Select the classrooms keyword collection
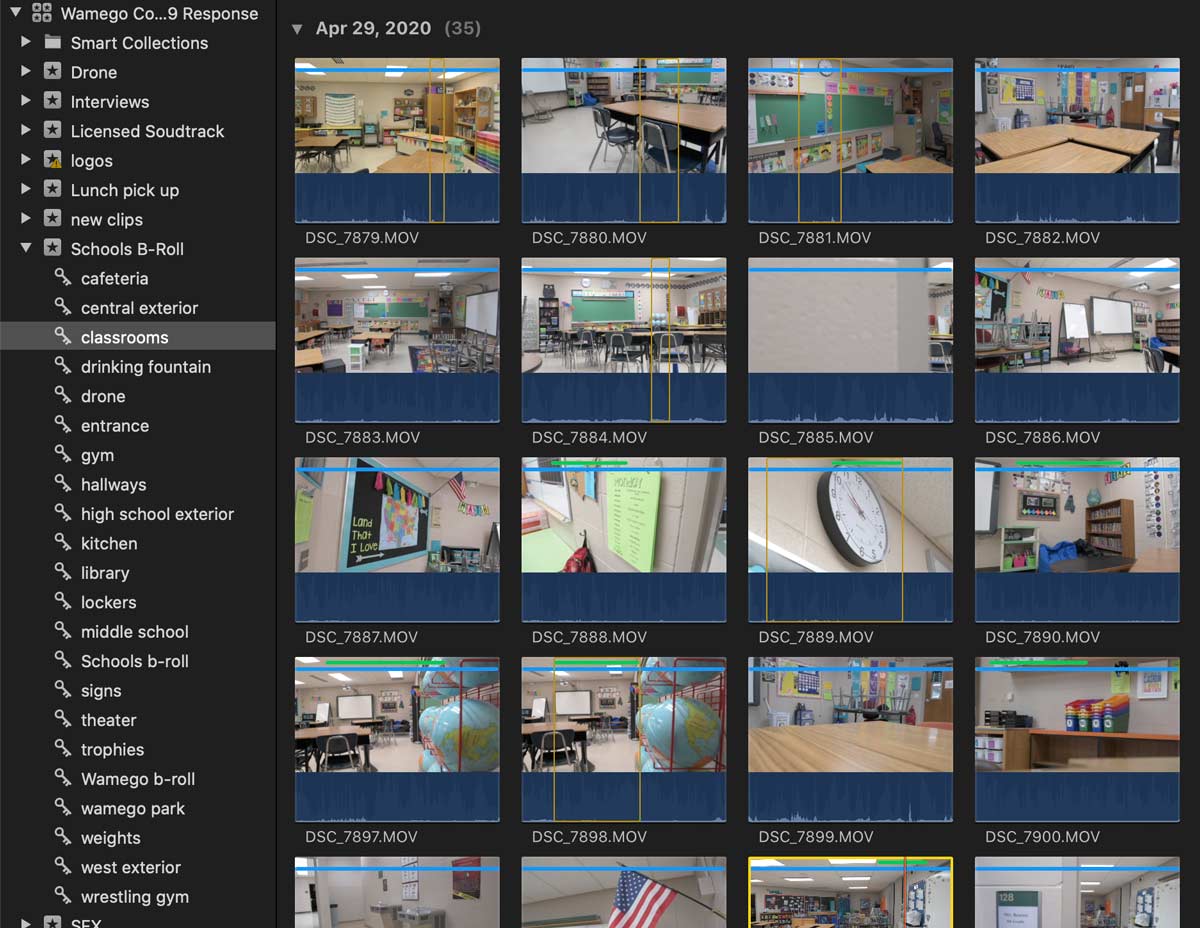 (x=138, y=337)
